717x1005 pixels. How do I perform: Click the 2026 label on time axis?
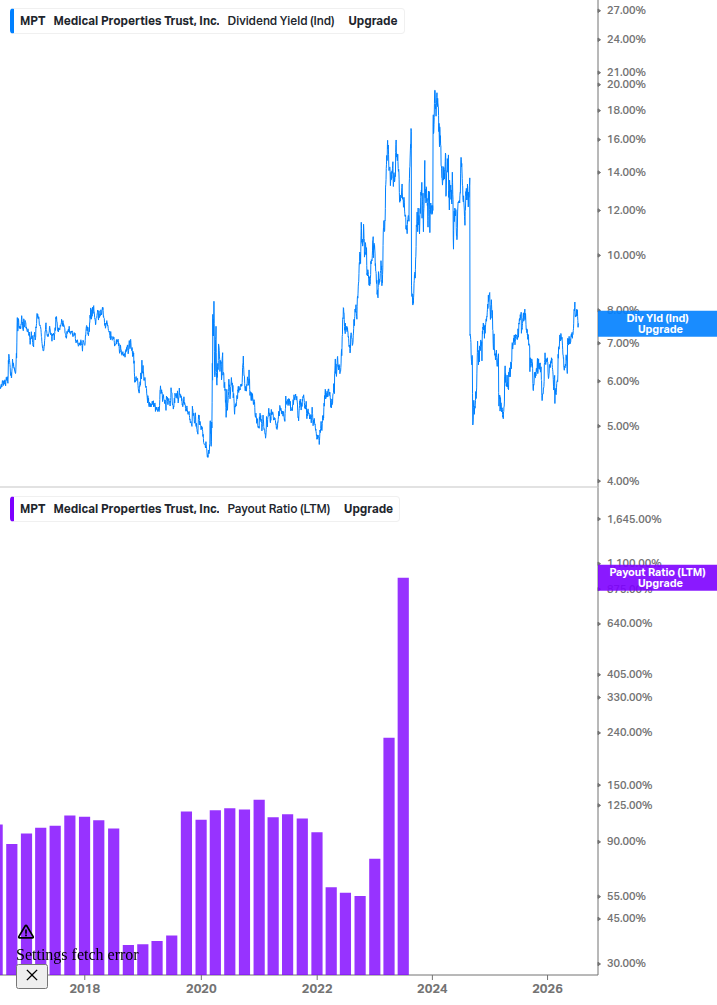(548, 989)
